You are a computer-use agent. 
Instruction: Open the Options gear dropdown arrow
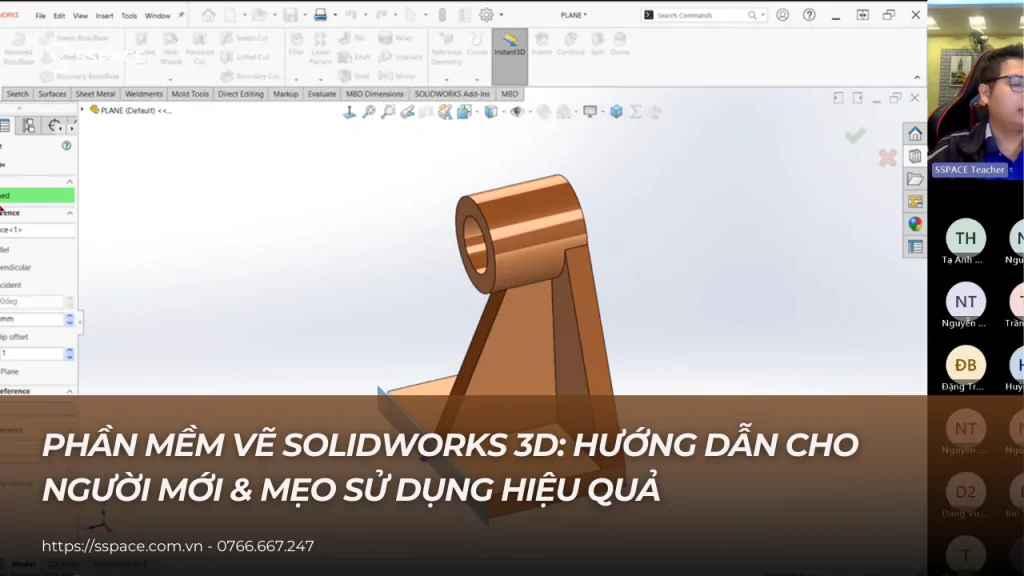[501, 15]
